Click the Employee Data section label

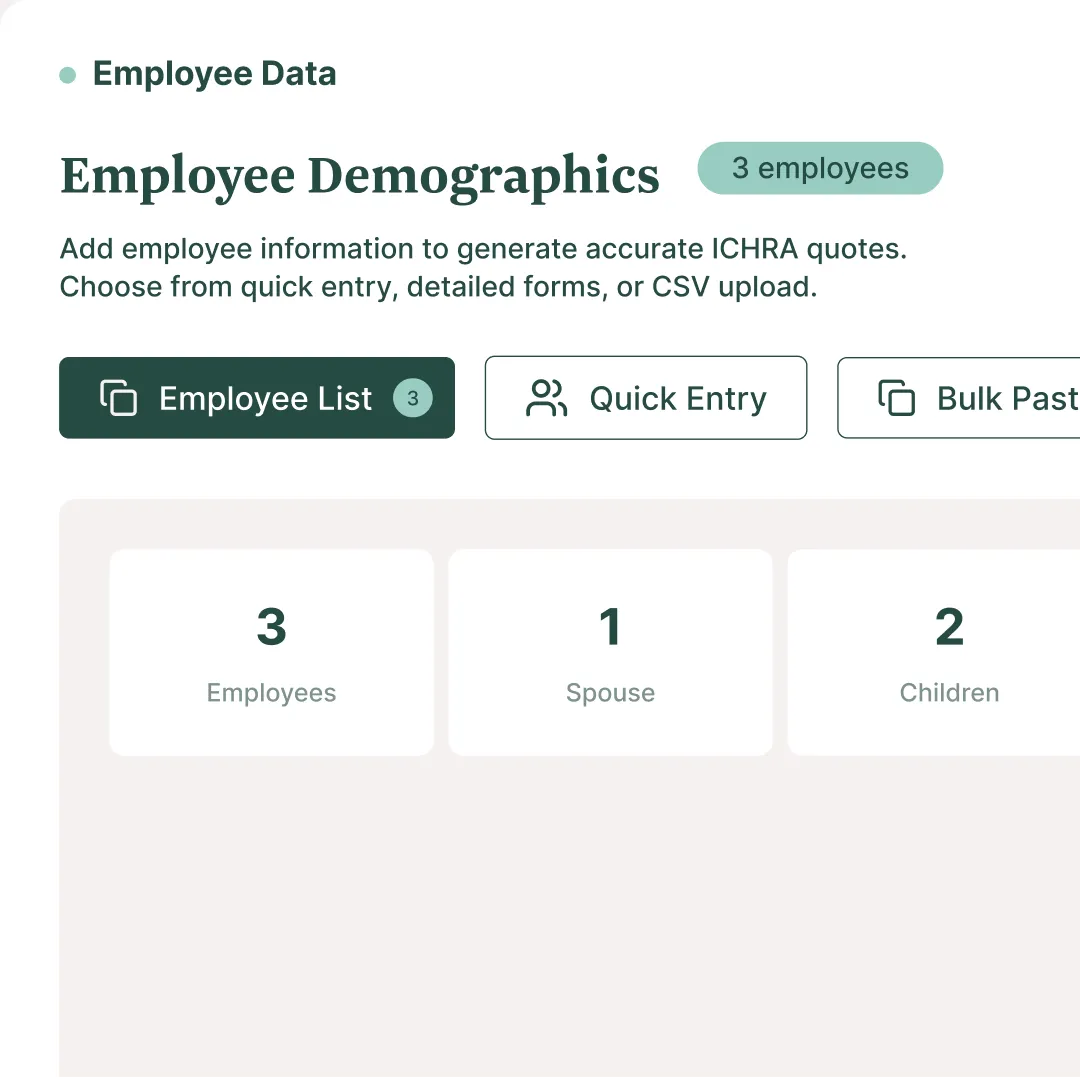point(214,74)
